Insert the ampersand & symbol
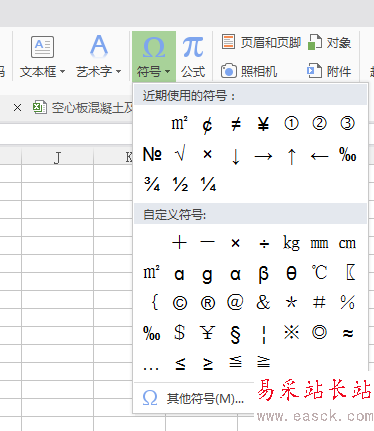Image resolution: width=374 pixels, height=431 pixels. [x=263, y=303]
